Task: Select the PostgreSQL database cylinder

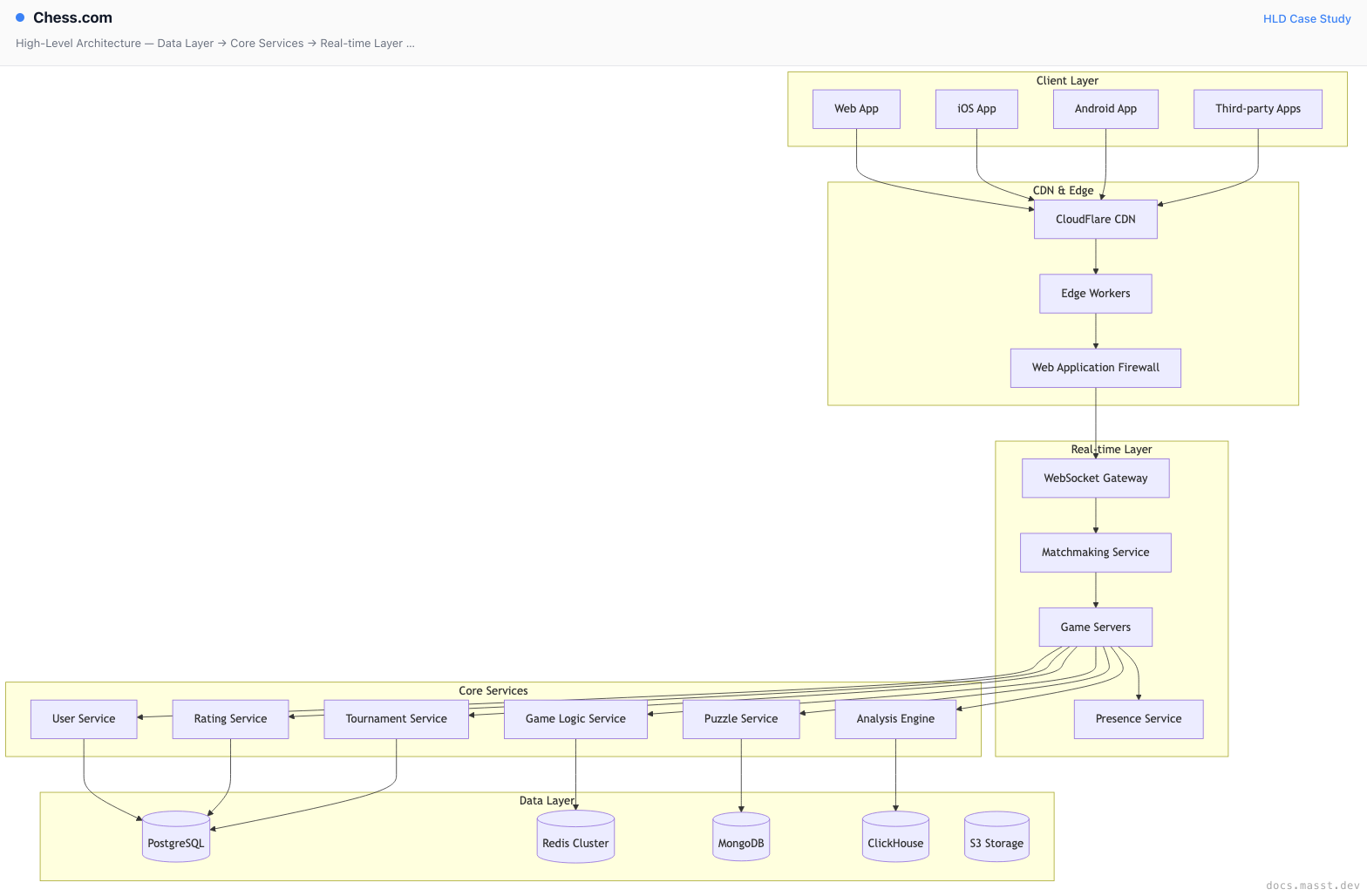Action: click(x=176, y=837)
